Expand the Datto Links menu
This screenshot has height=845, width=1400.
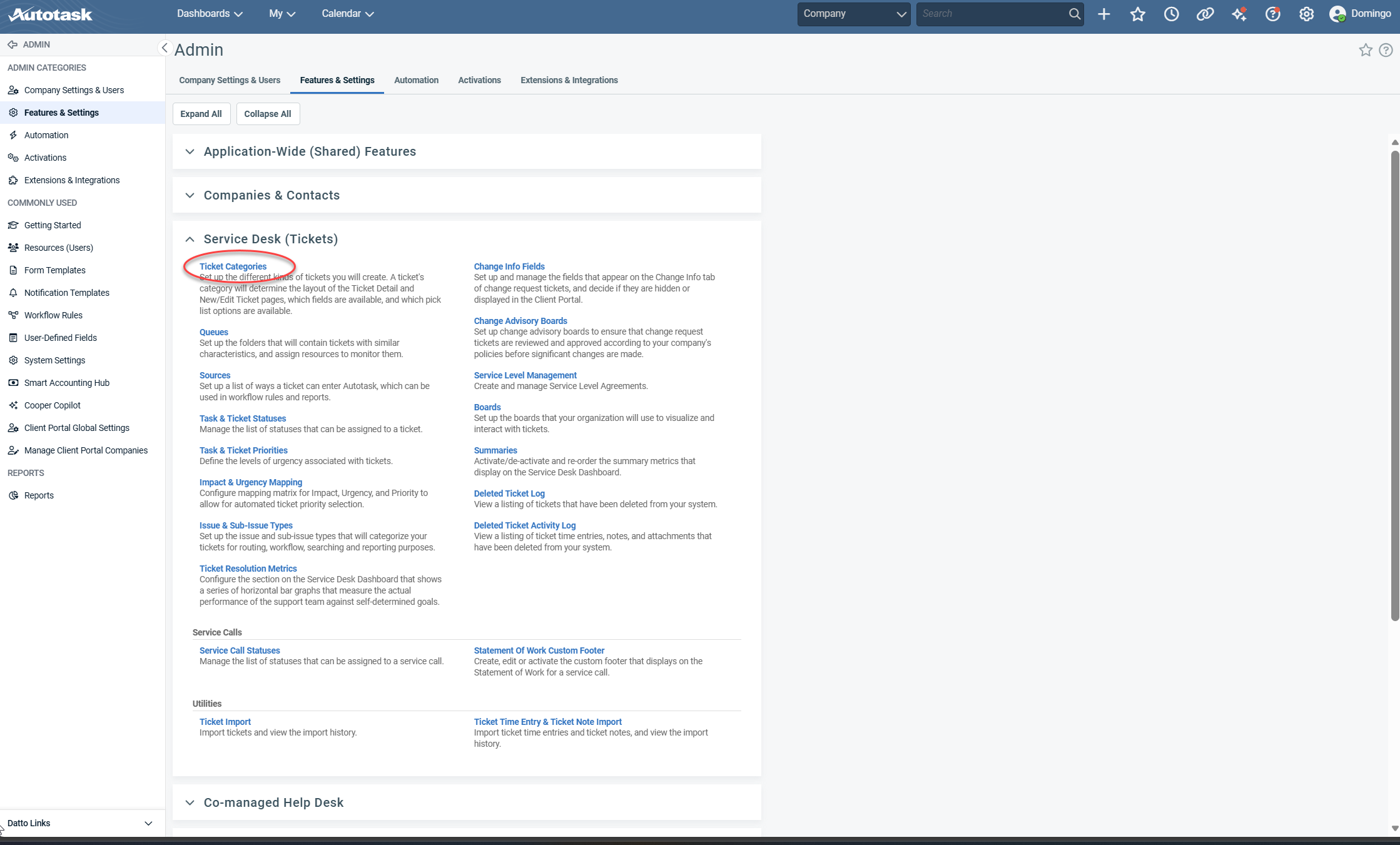tap(148, 823)
